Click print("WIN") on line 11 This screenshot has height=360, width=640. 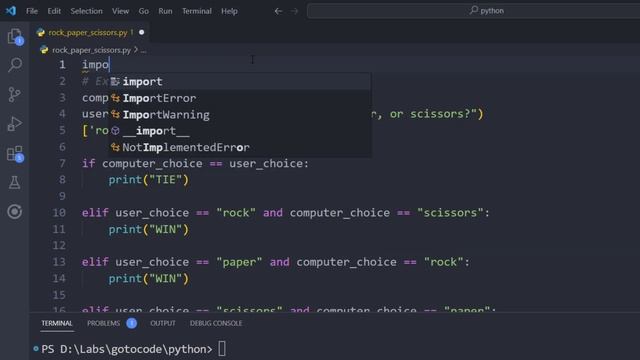tap(149, 229)
